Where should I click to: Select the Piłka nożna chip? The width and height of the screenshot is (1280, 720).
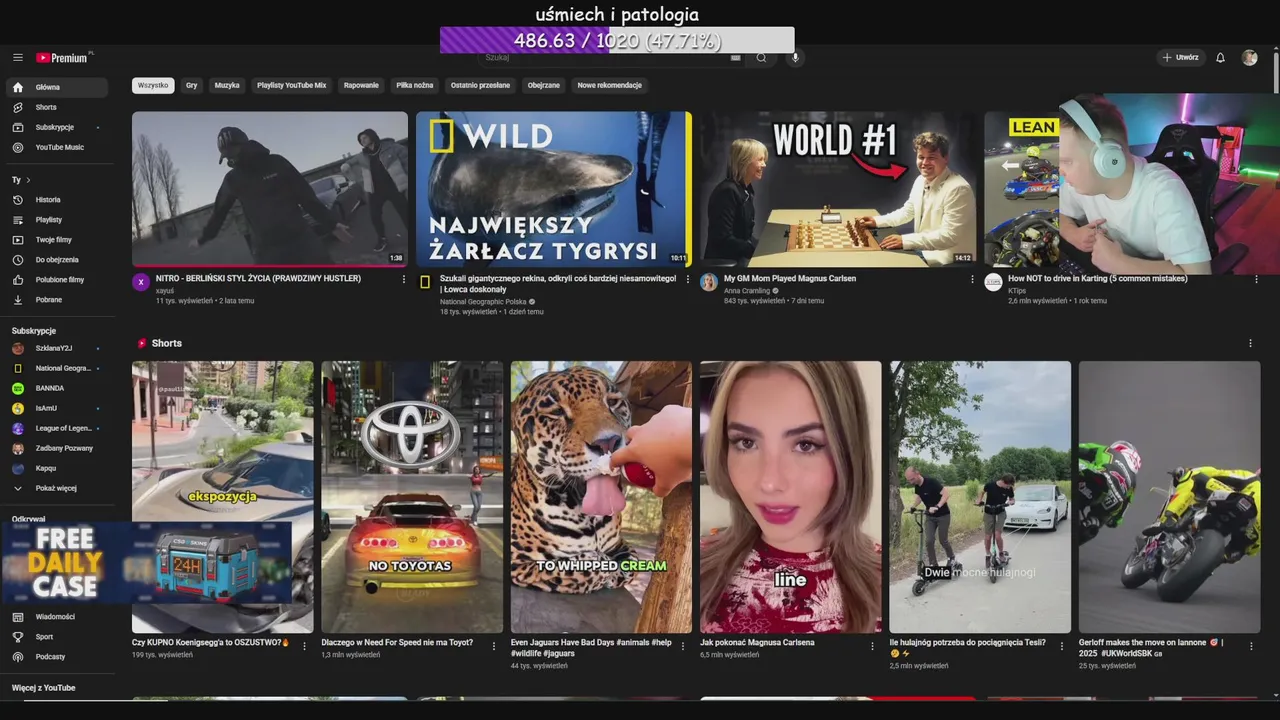pos(415,86)
